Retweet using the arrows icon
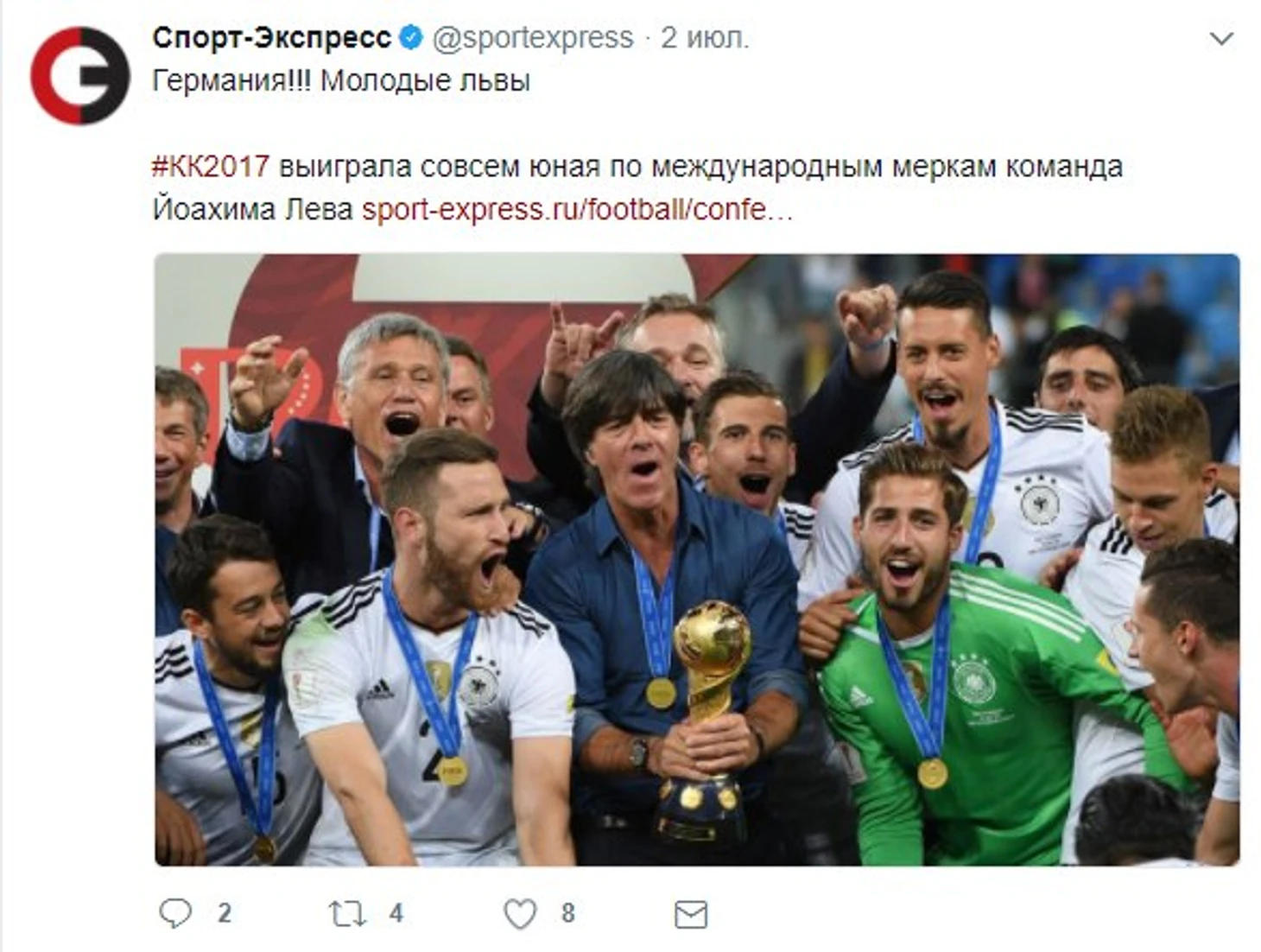Screen dimensions: 1261x952 (347, 914)
